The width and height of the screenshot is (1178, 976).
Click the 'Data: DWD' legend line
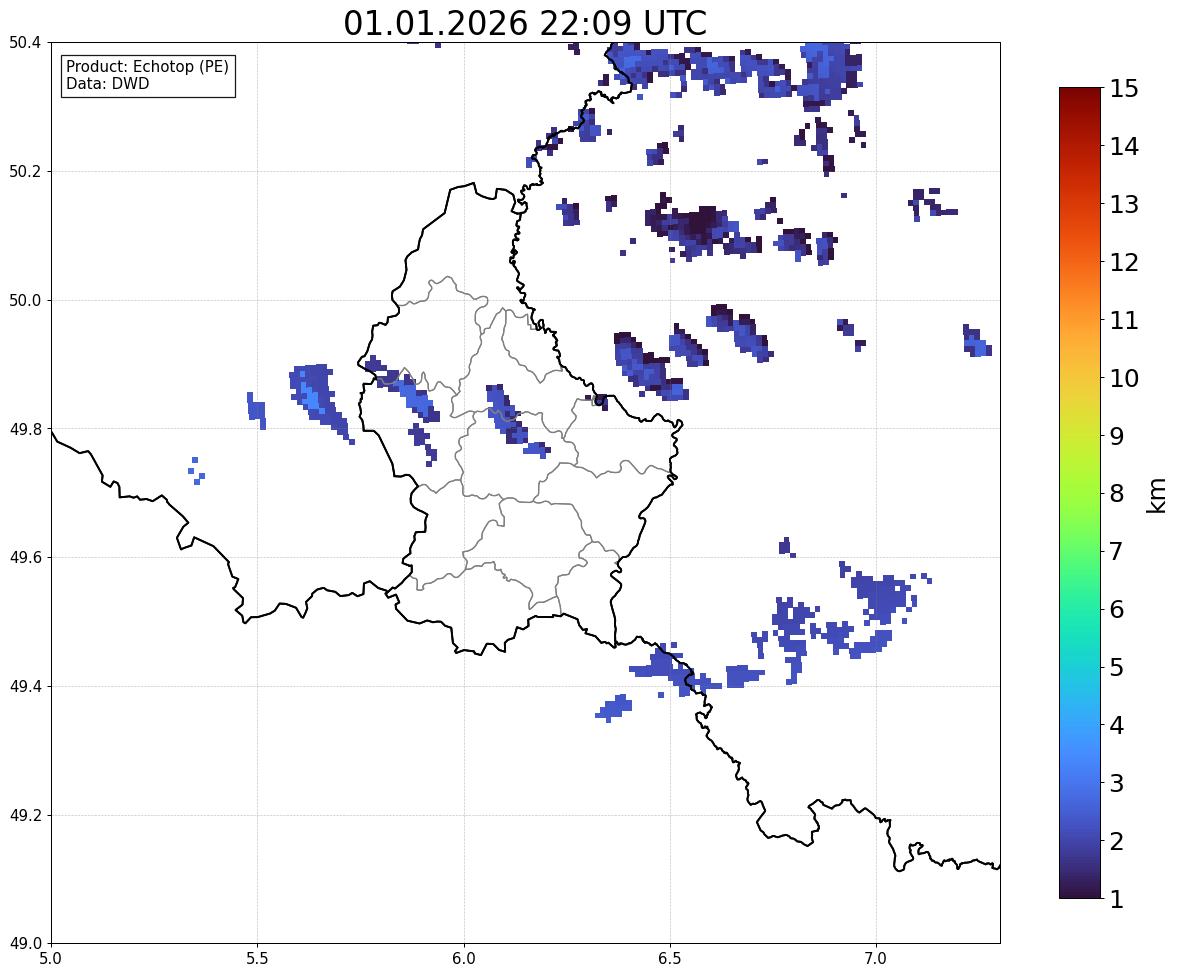(107, 83)
